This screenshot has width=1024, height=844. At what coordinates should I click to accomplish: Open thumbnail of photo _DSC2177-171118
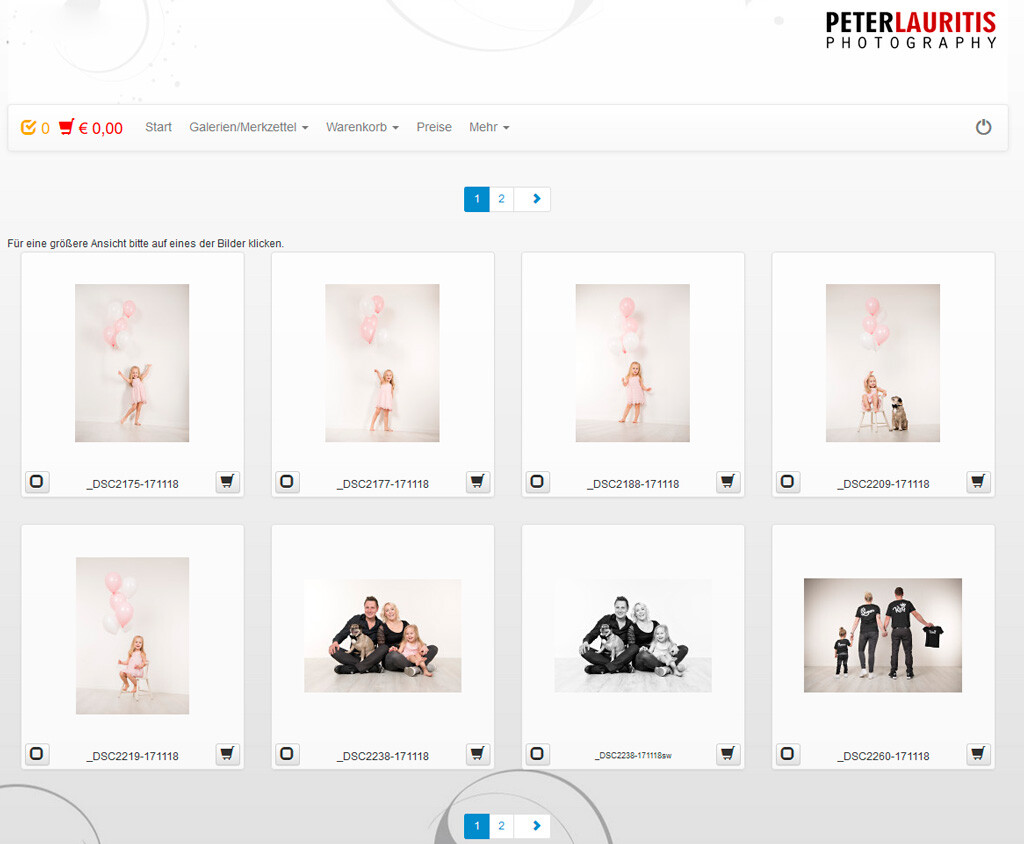click(x=382, y=363)
